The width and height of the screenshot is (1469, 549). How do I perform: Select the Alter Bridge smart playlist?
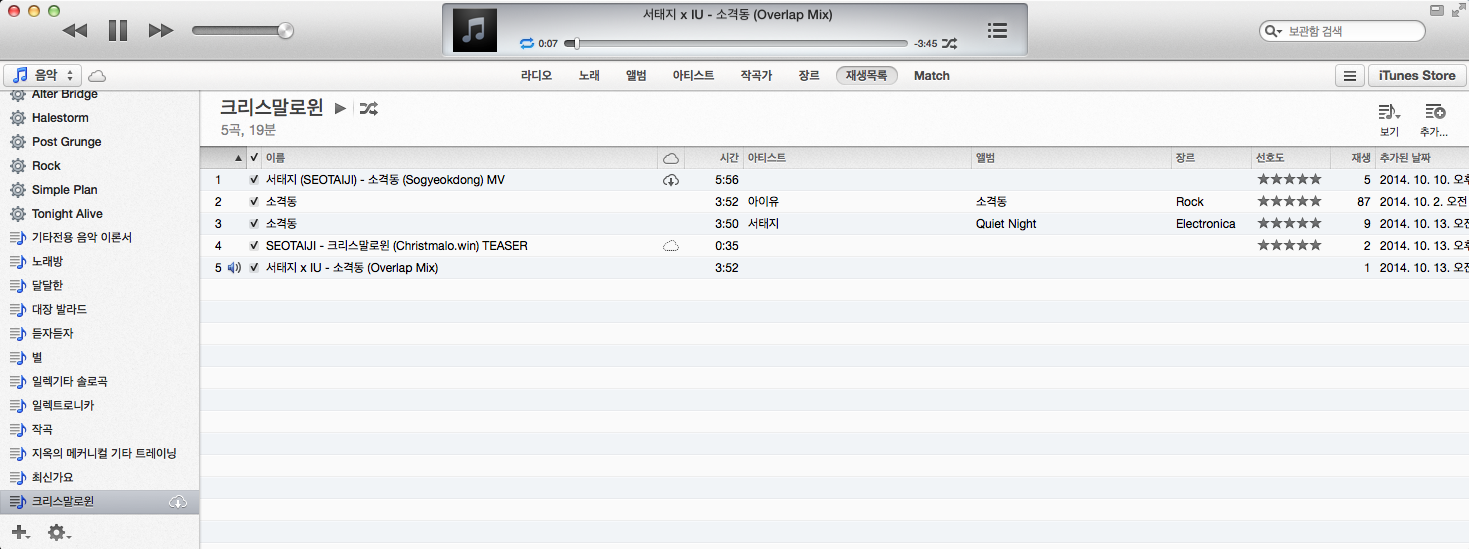tap(65, 94)
